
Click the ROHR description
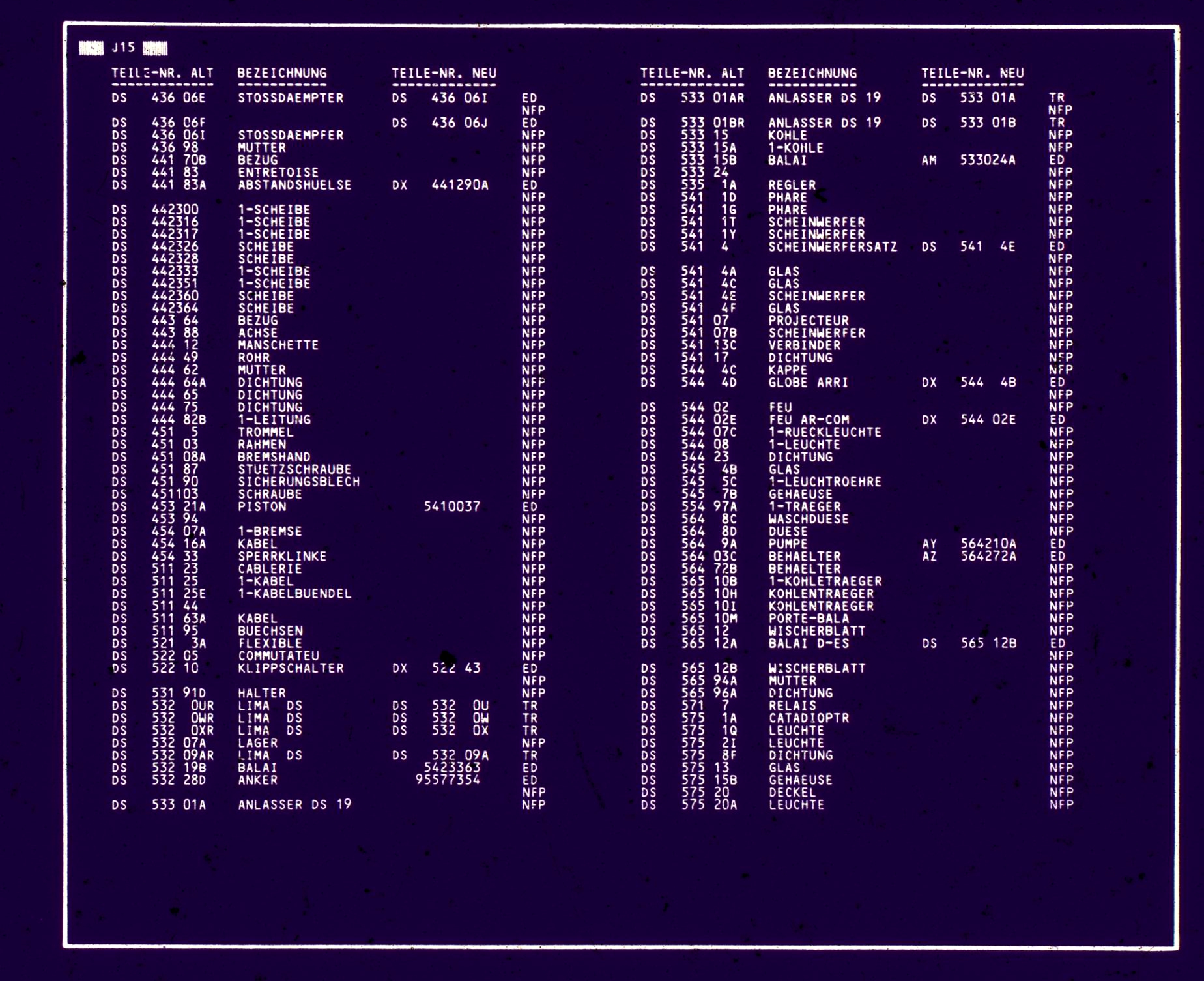point(254,358)
